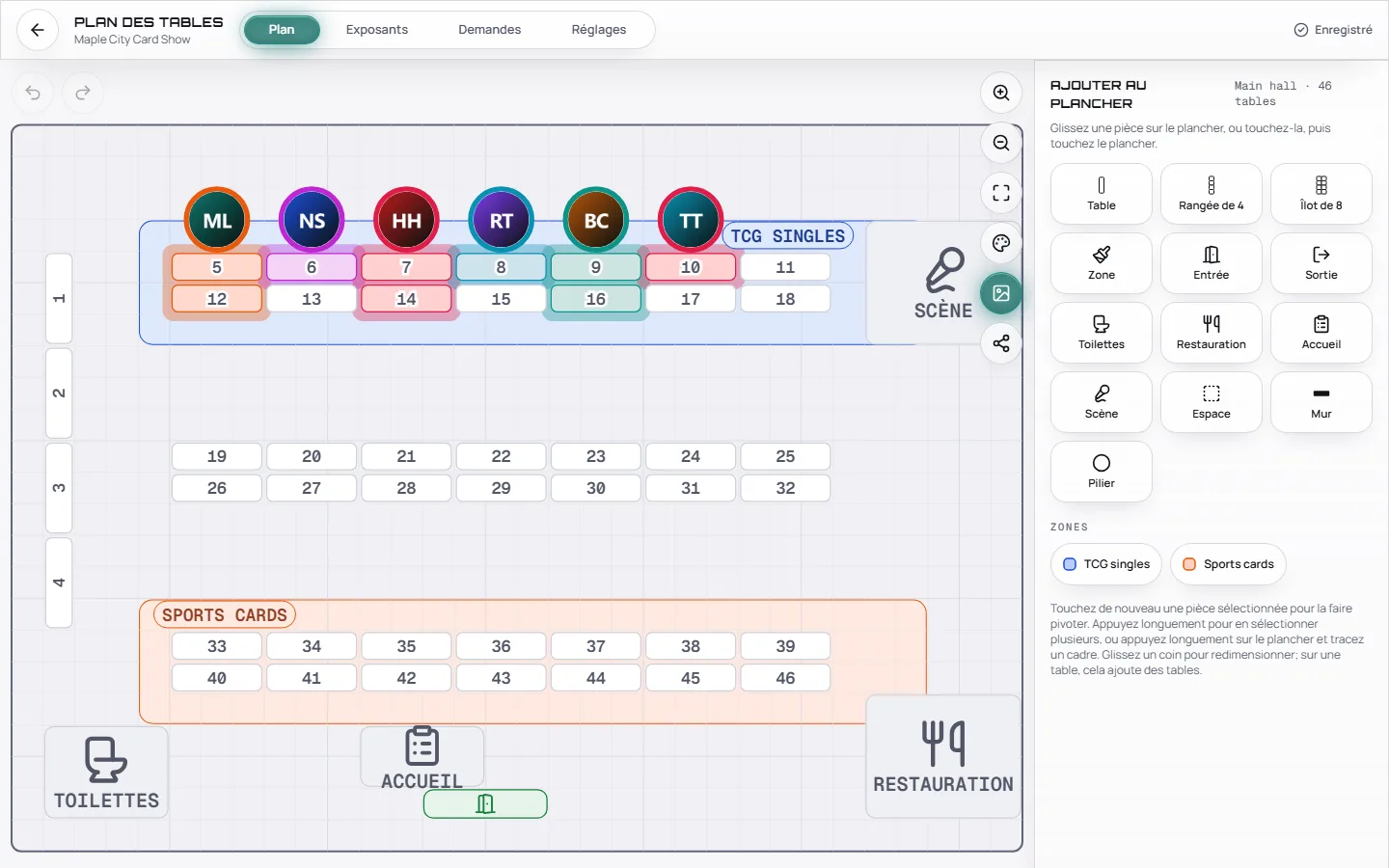The height and width of the screenshot is (868, 1389).
Task: Select table 6 on the floor
Action: [x=312, y=267]
